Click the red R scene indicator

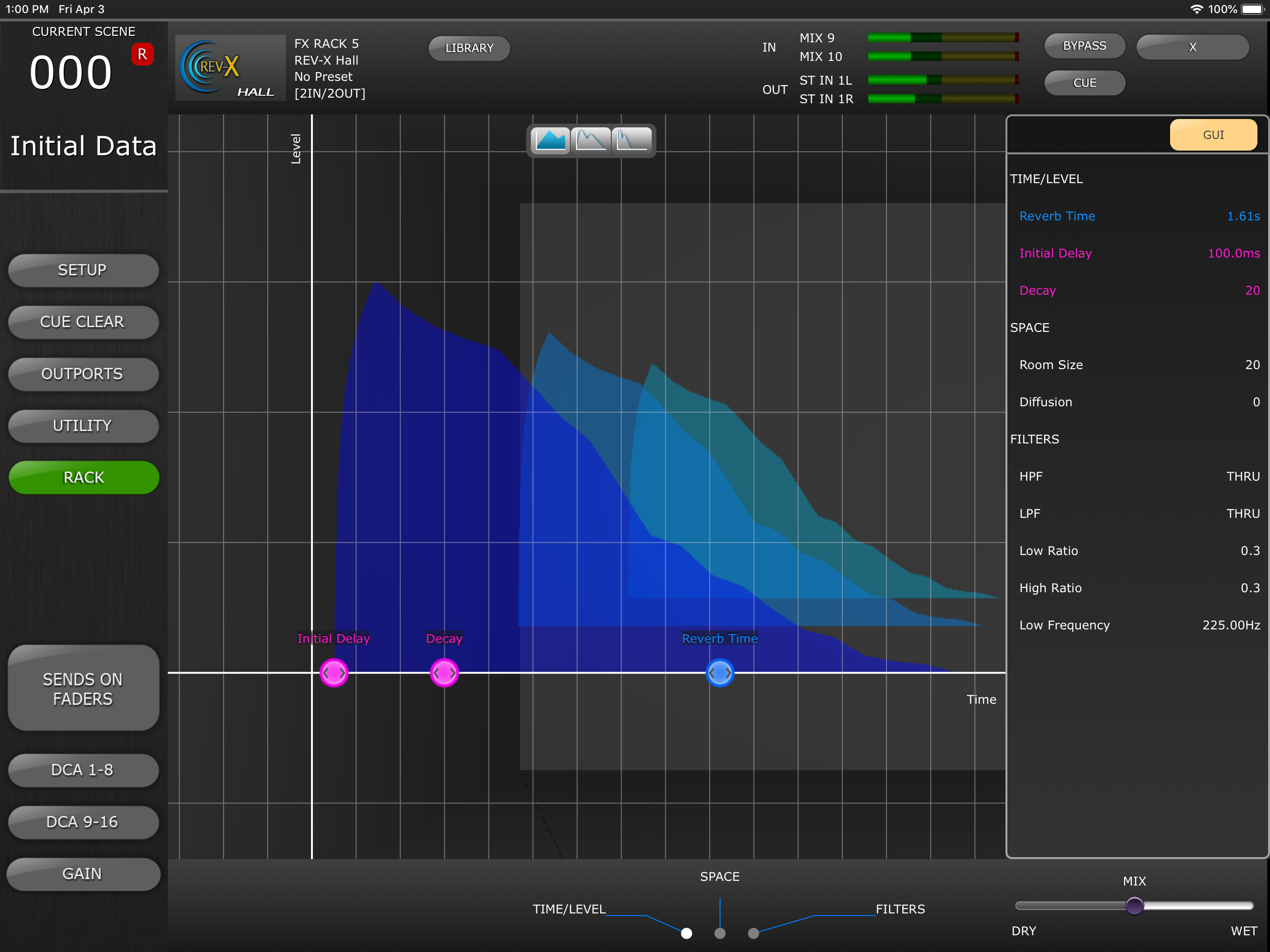tap(142, 54)
